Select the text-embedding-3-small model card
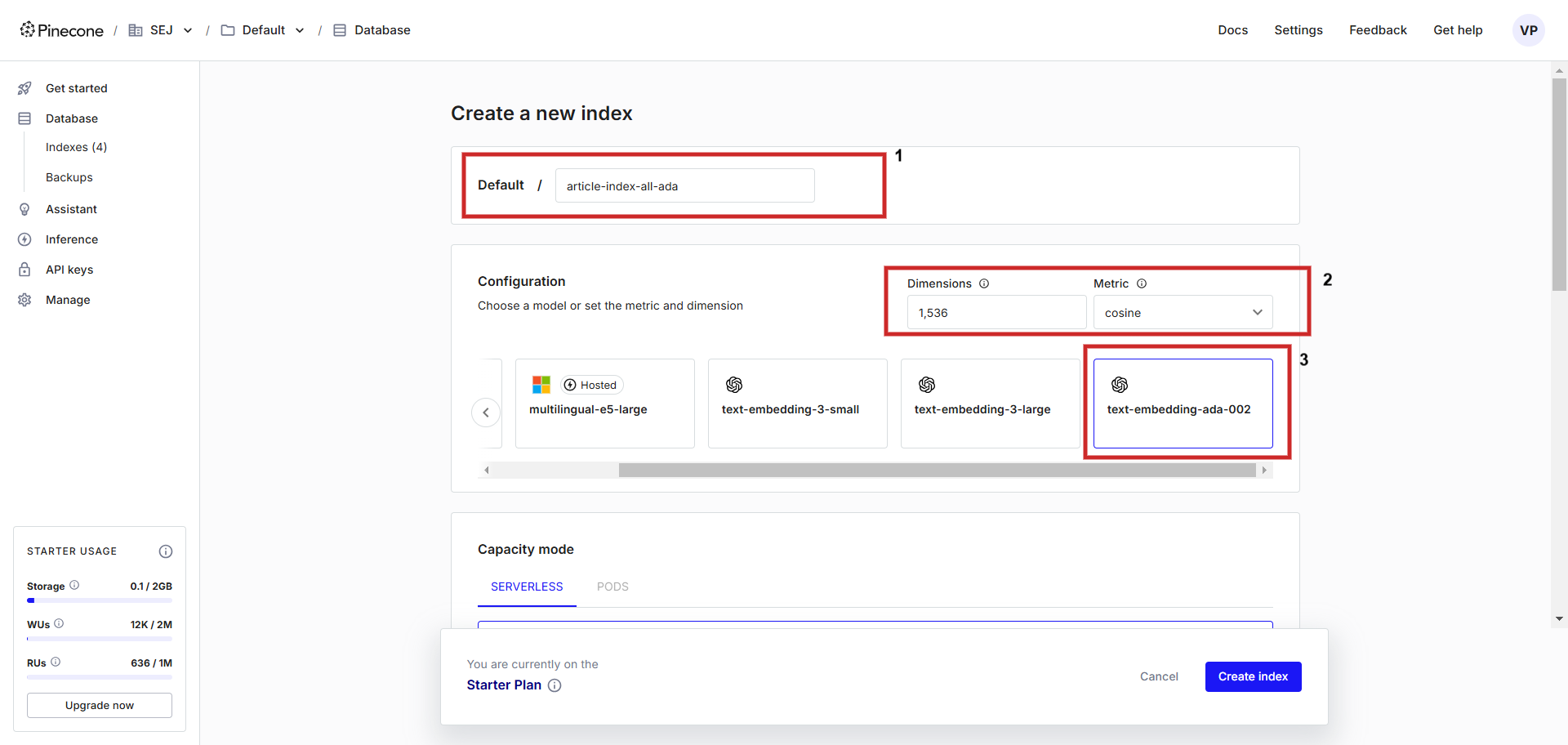This screenshot has width=1568, height=745. click(x=797, y=404)
